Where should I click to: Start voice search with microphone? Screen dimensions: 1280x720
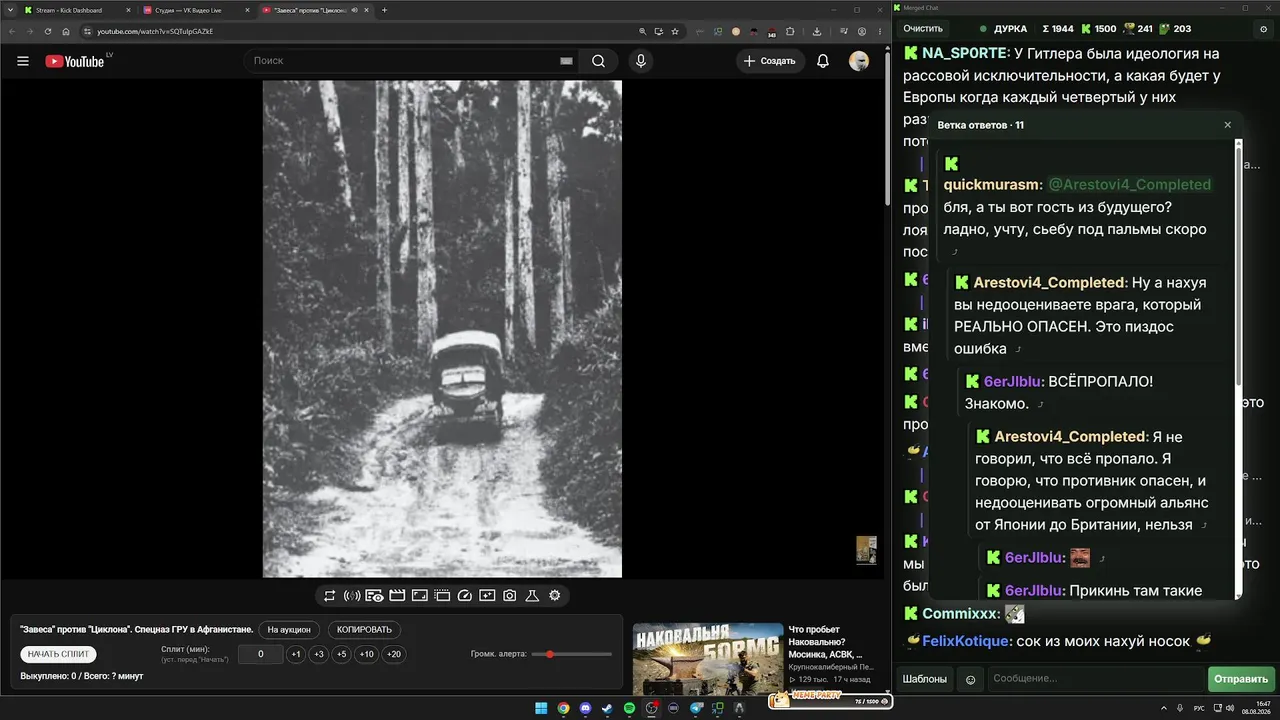point(641,61)
